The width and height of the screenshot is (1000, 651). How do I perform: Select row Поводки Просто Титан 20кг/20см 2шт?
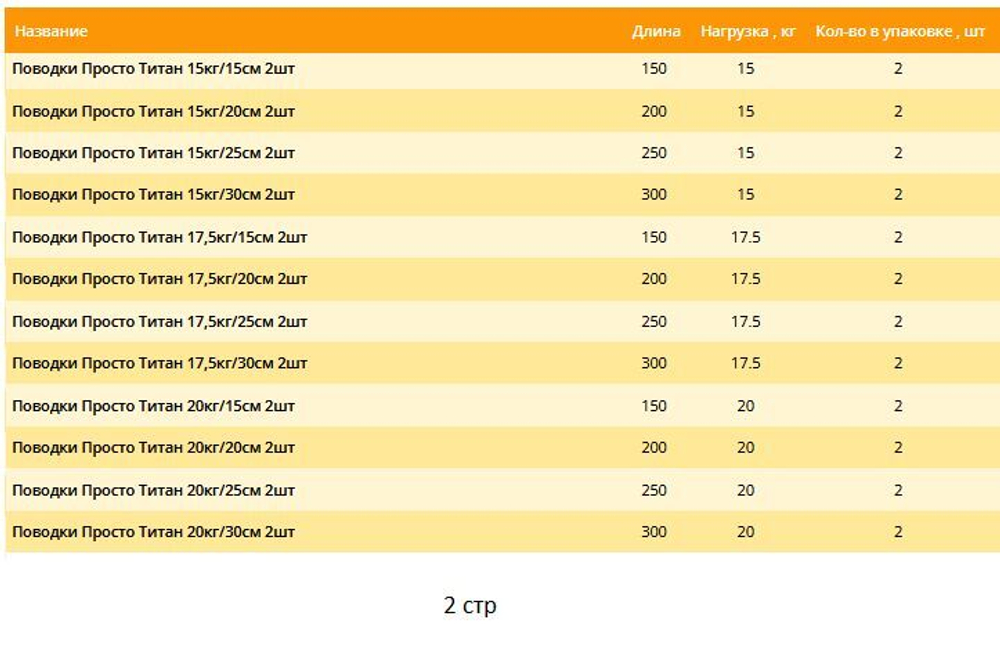[x=502, y=448]
